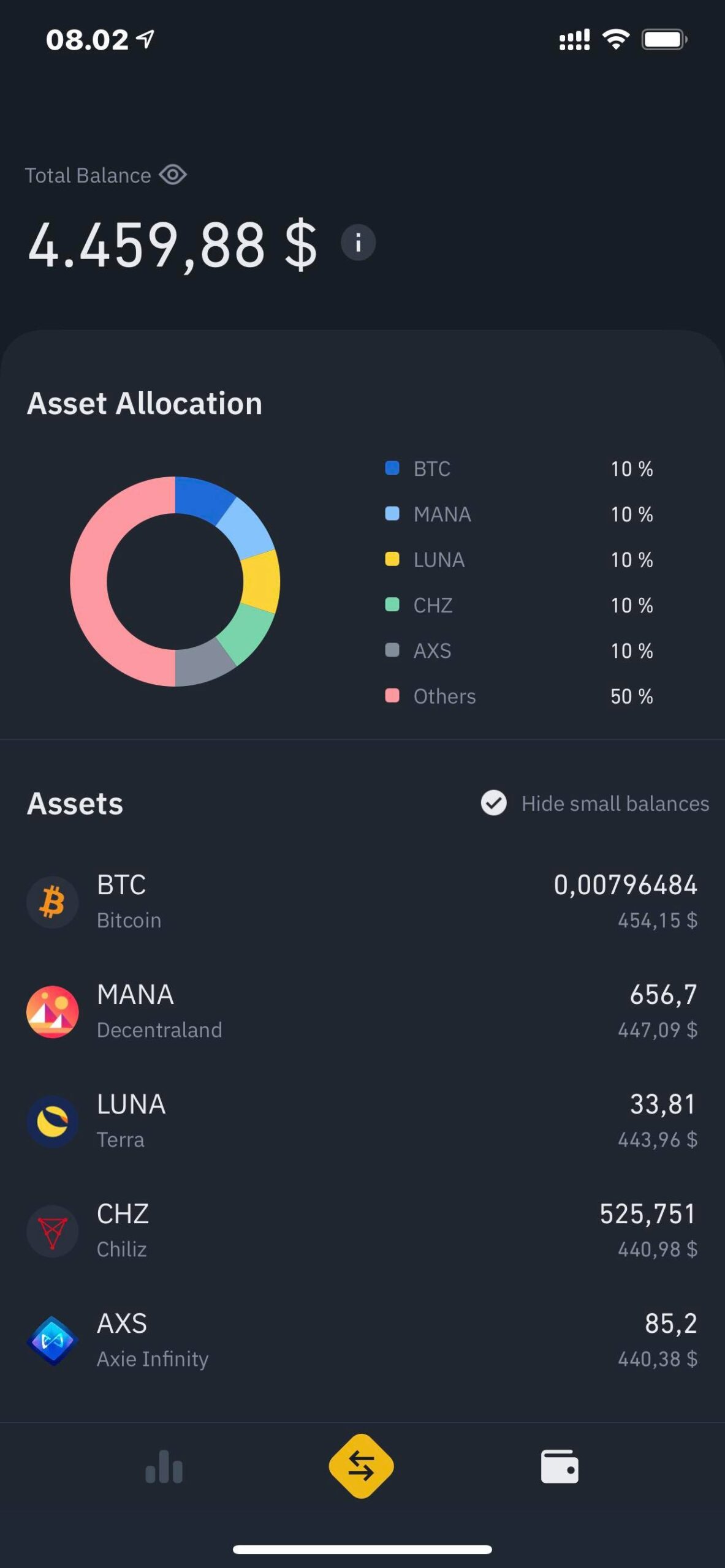The height and width of the screenshot is (1568, 725).
Task: Tap the Bitcoin coin icon in the assets list
Action: click(52, 901)
